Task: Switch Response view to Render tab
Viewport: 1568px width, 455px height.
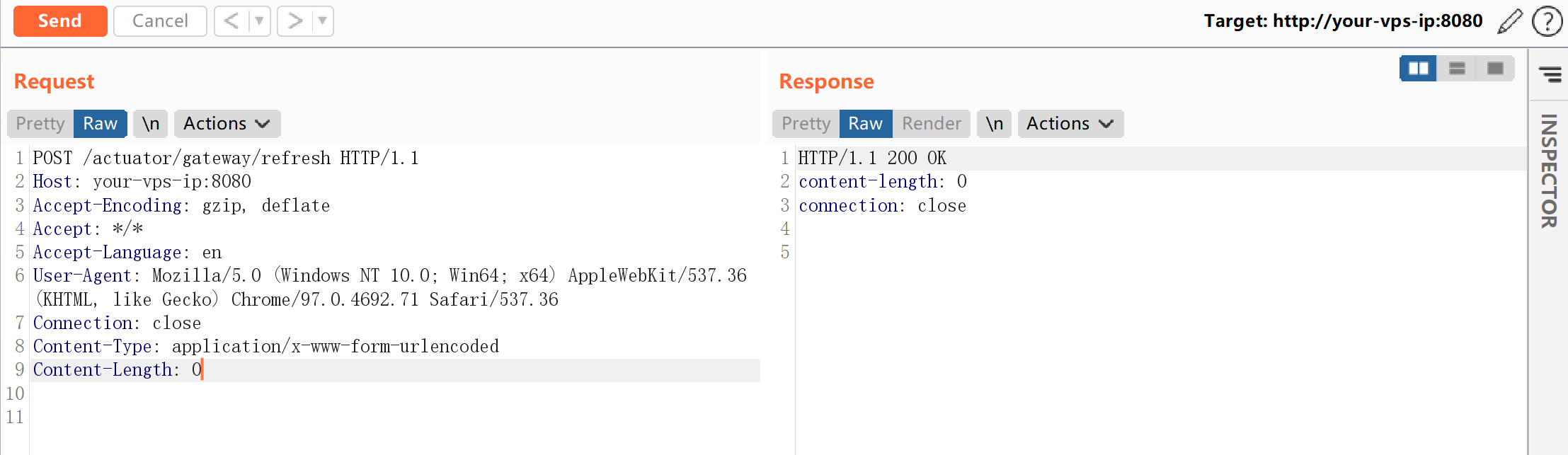Action: tap(931, 124)
